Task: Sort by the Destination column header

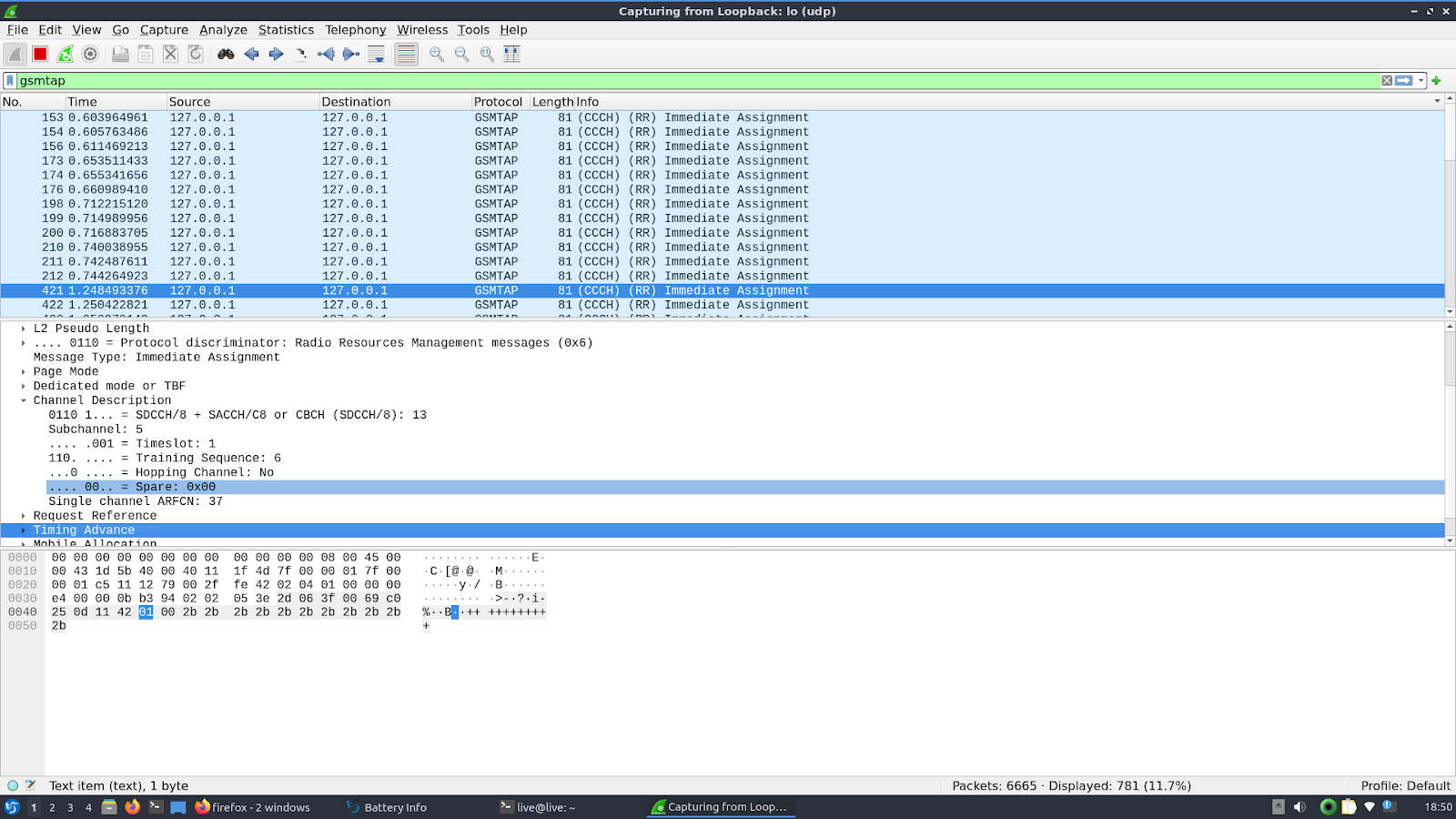Action: 394,102
